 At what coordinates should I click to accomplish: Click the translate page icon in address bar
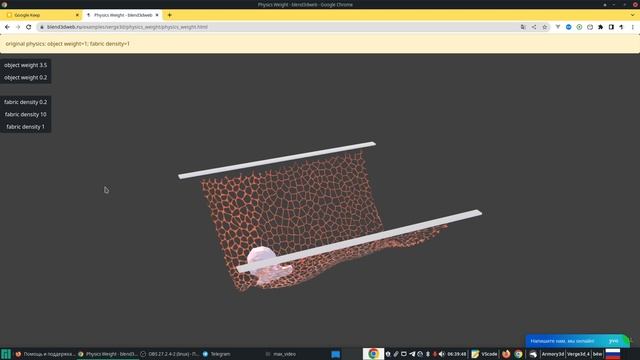pyautogui.click(x=523, y=27)
